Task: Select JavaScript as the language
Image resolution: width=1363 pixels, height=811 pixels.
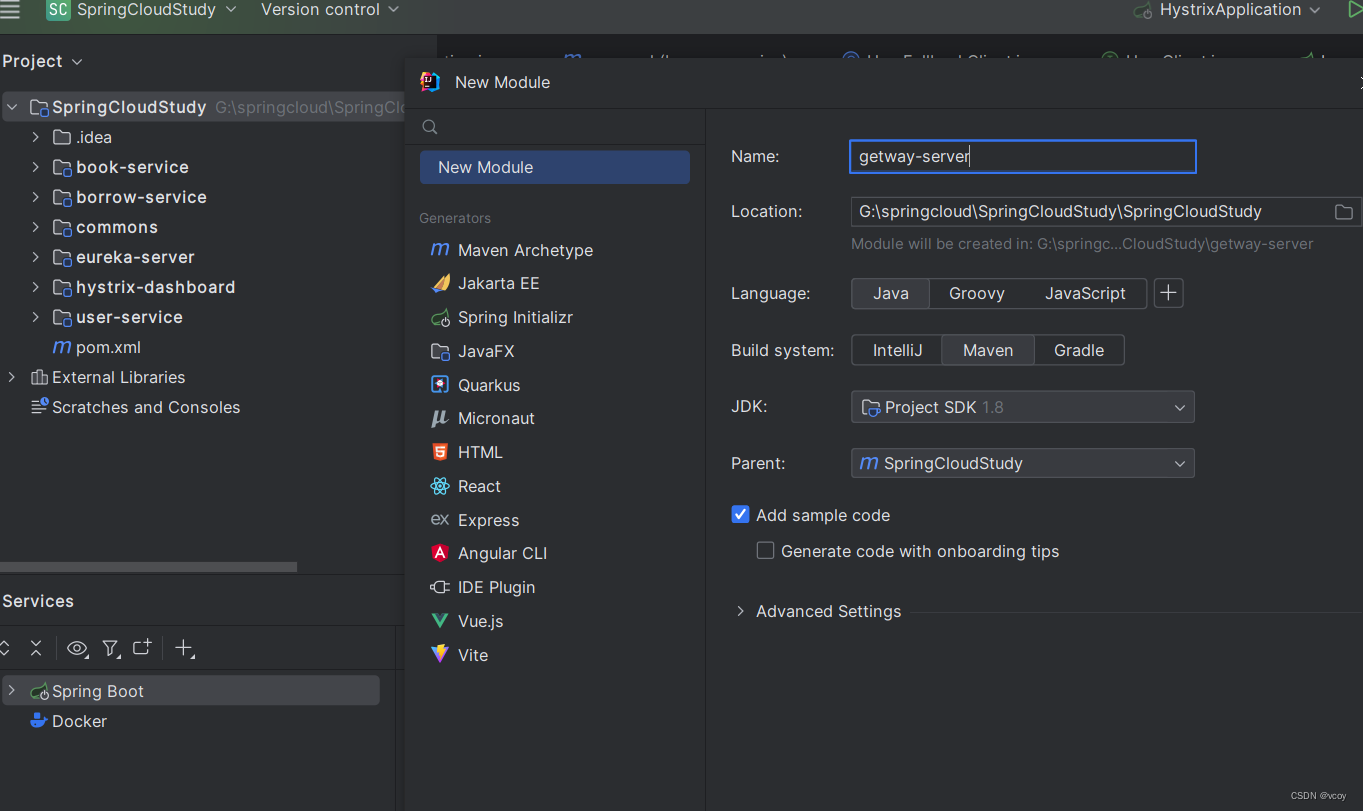Action: click(x=1085, y=293)
